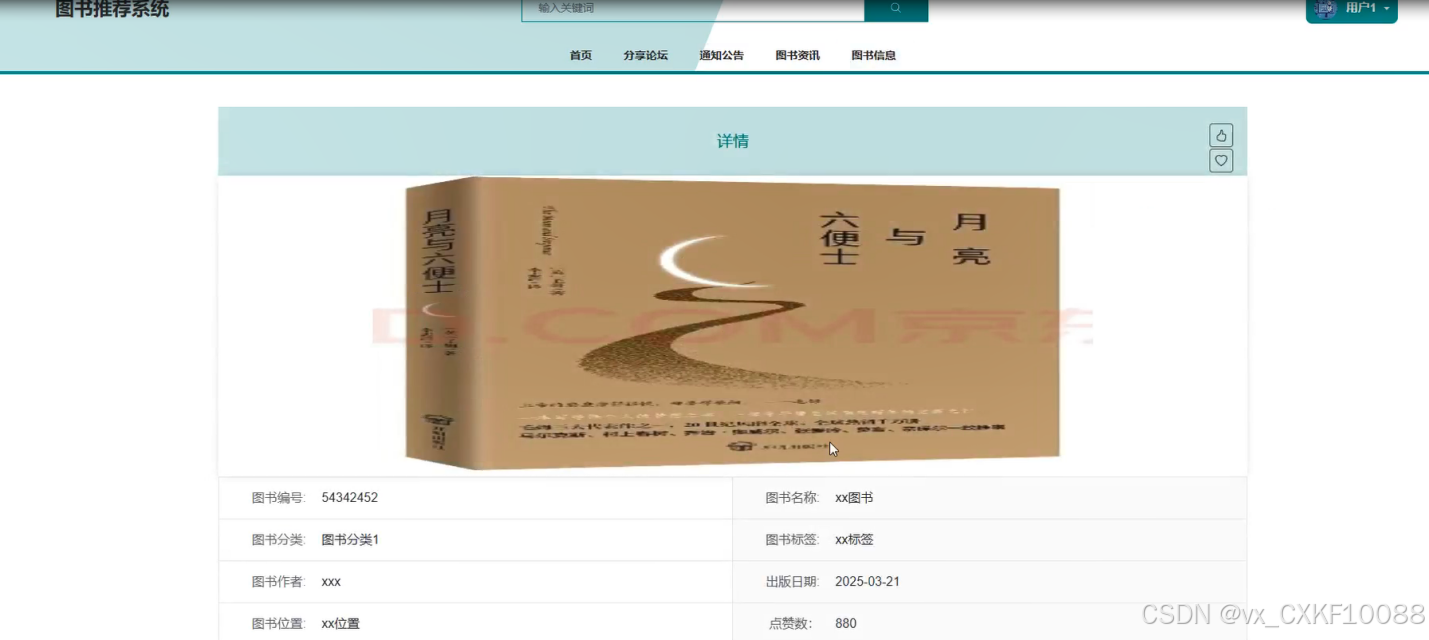The height and width of the screenshot is (640, 1429).
Task: Click the xx标签 tag value
Action: [x=854, y=540]
